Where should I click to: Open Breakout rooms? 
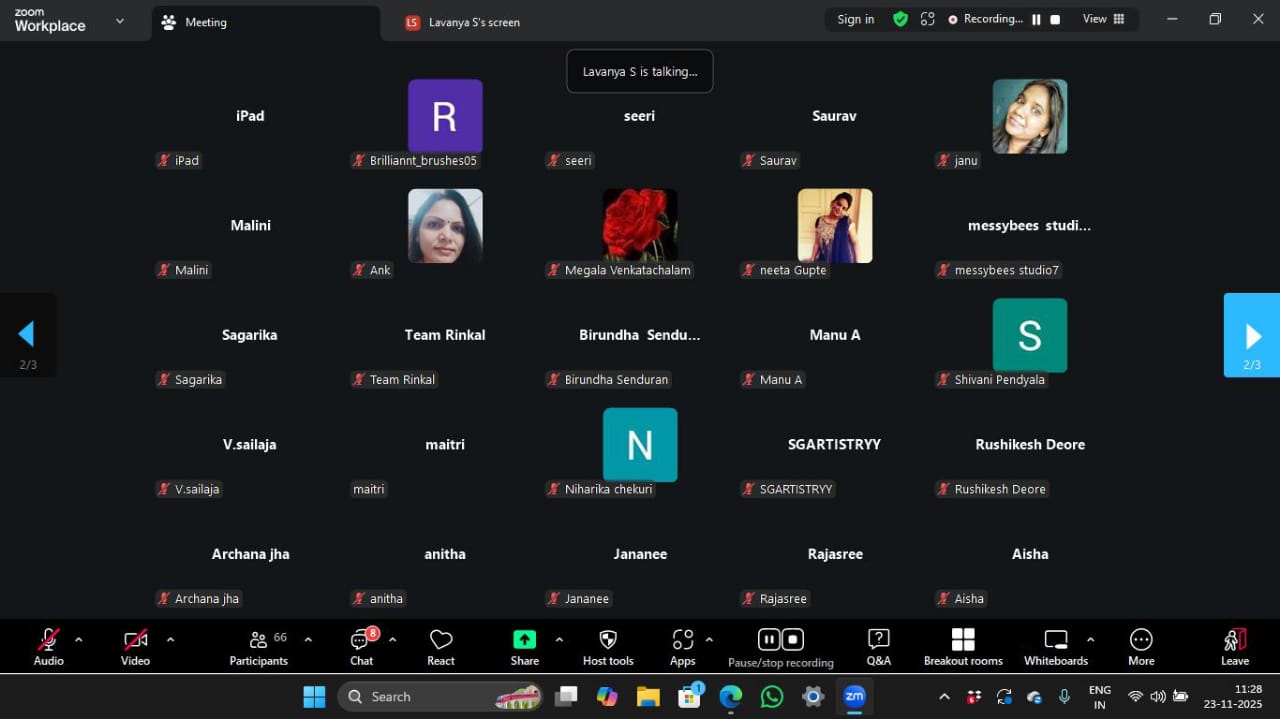[x=963, y=640]
